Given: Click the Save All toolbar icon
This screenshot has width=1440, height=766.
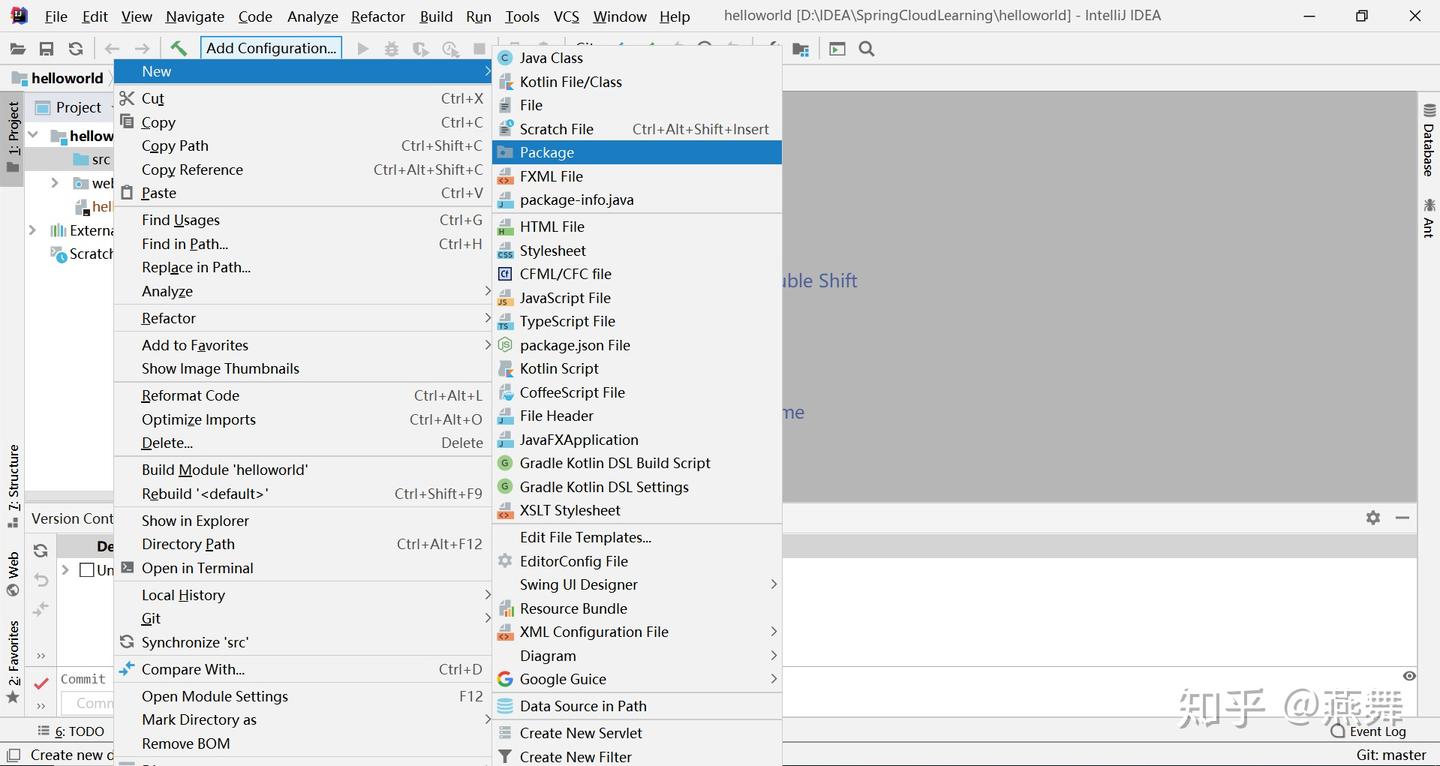Looking at the screenshot, I should point(46,48).
